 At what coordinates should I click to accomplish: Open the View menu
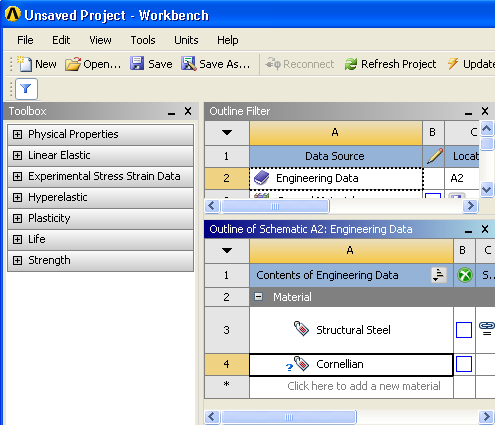click(100, 40)
